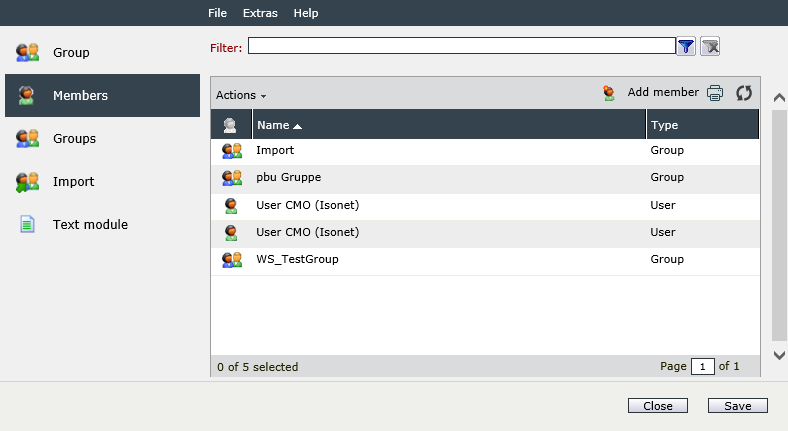This screenshot has width=788, height=431.
Task: Click the Import group row icon
Action: click(232, 151)
